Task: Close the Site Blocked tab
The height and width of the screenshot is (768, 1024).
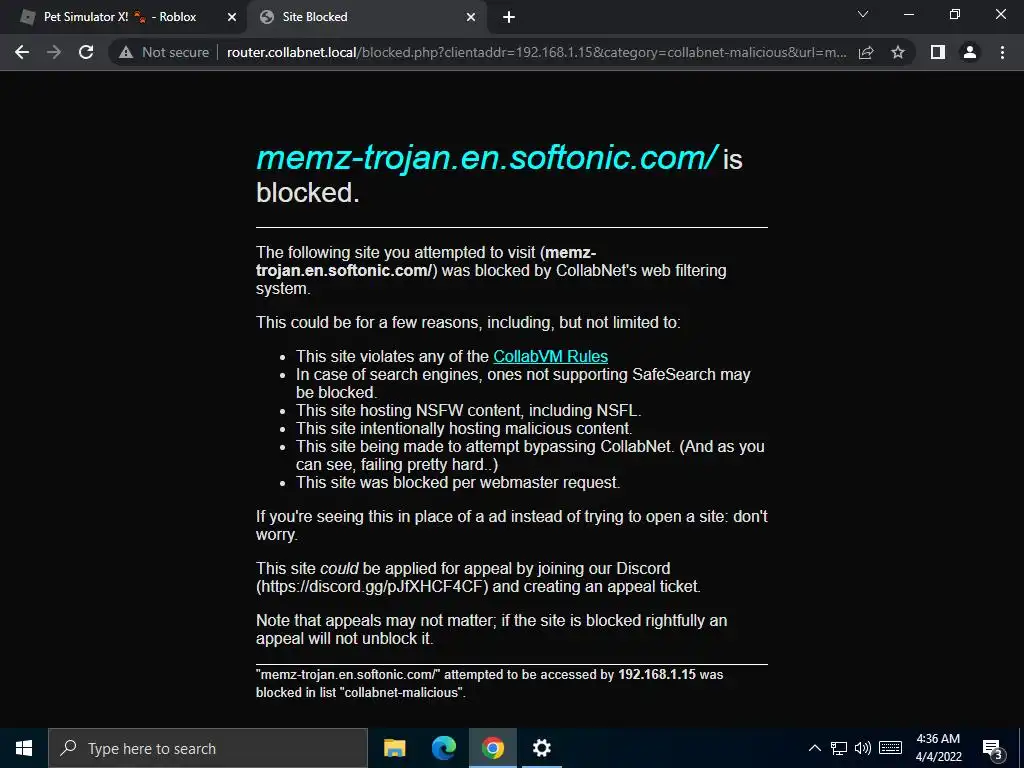Action: point(471,17)
